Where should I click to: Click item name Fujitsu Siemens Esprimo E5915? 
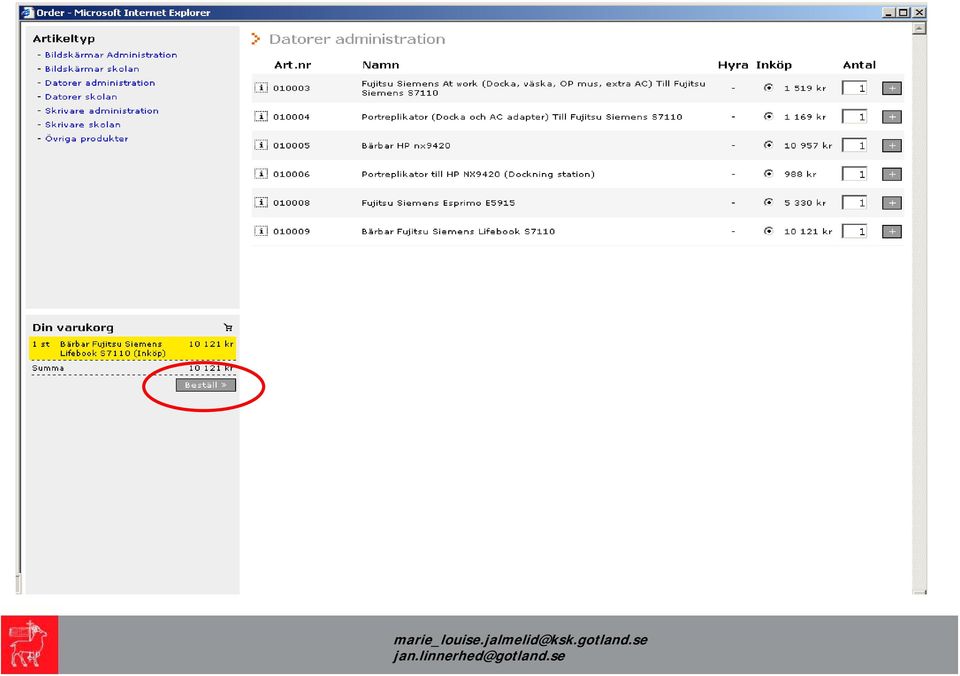point(438,203)
